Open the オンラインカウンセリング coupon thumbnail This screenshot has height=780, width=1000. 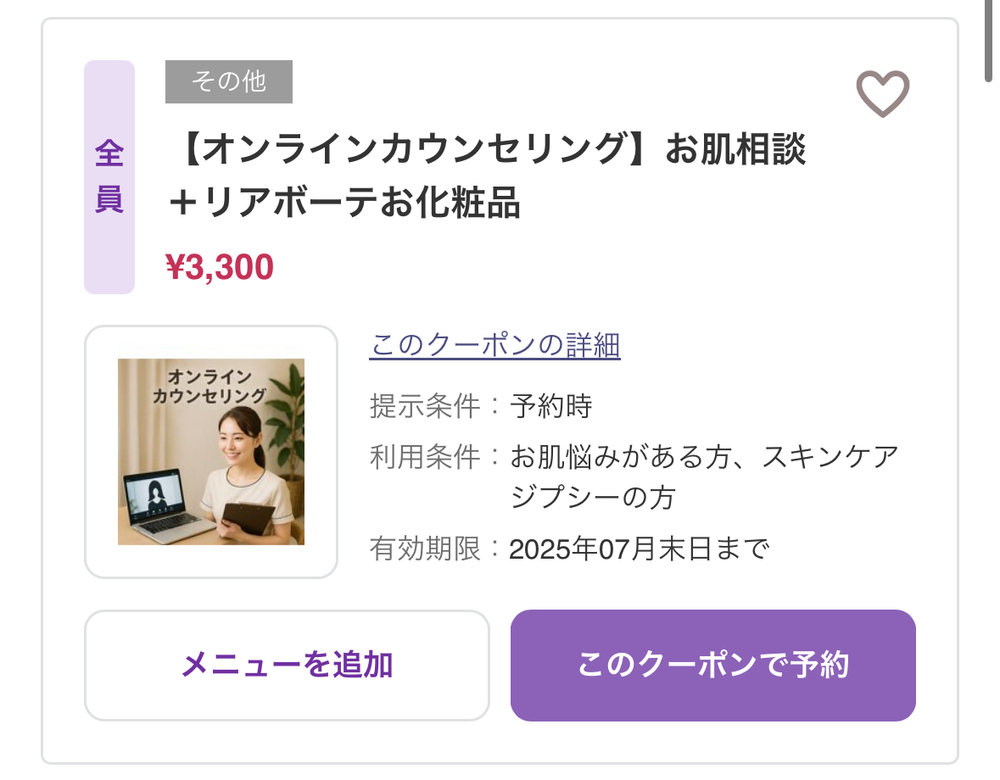tap(211, 452)
